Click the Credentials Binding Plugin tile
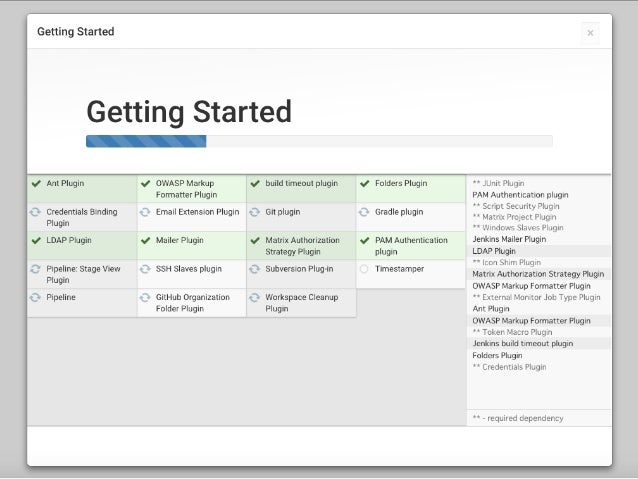This screenshot has height=479, width=638. [x=82, y=217]
